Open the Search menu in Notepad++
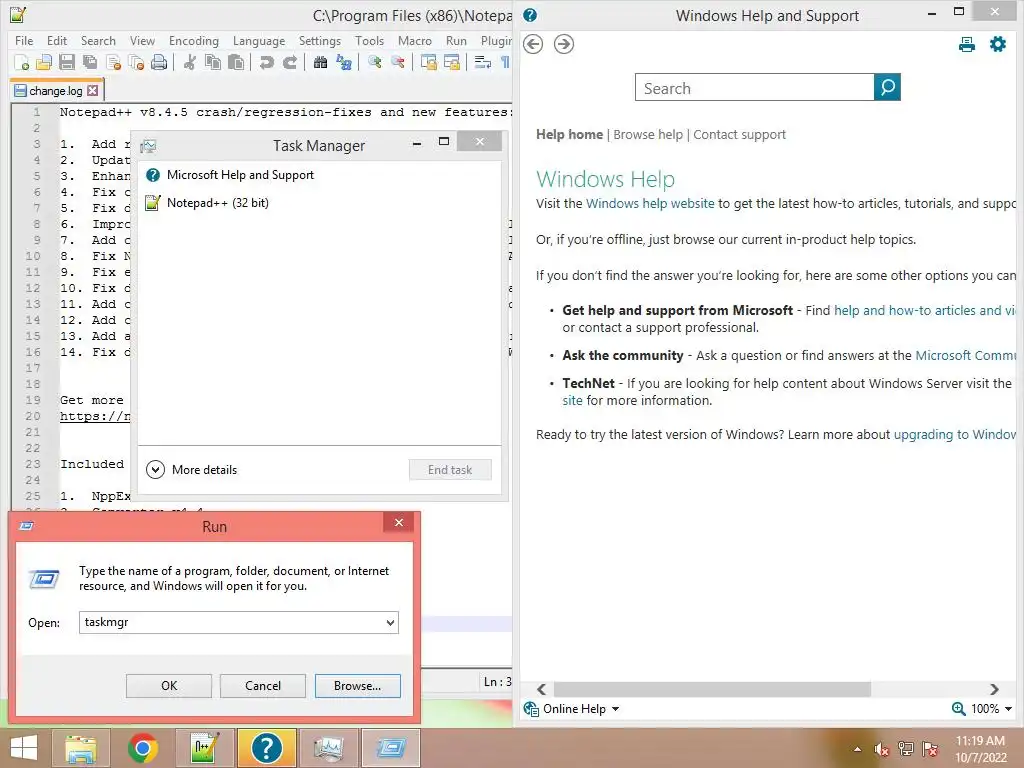Screen dimensions: 1024x768 tap(98, 40)
